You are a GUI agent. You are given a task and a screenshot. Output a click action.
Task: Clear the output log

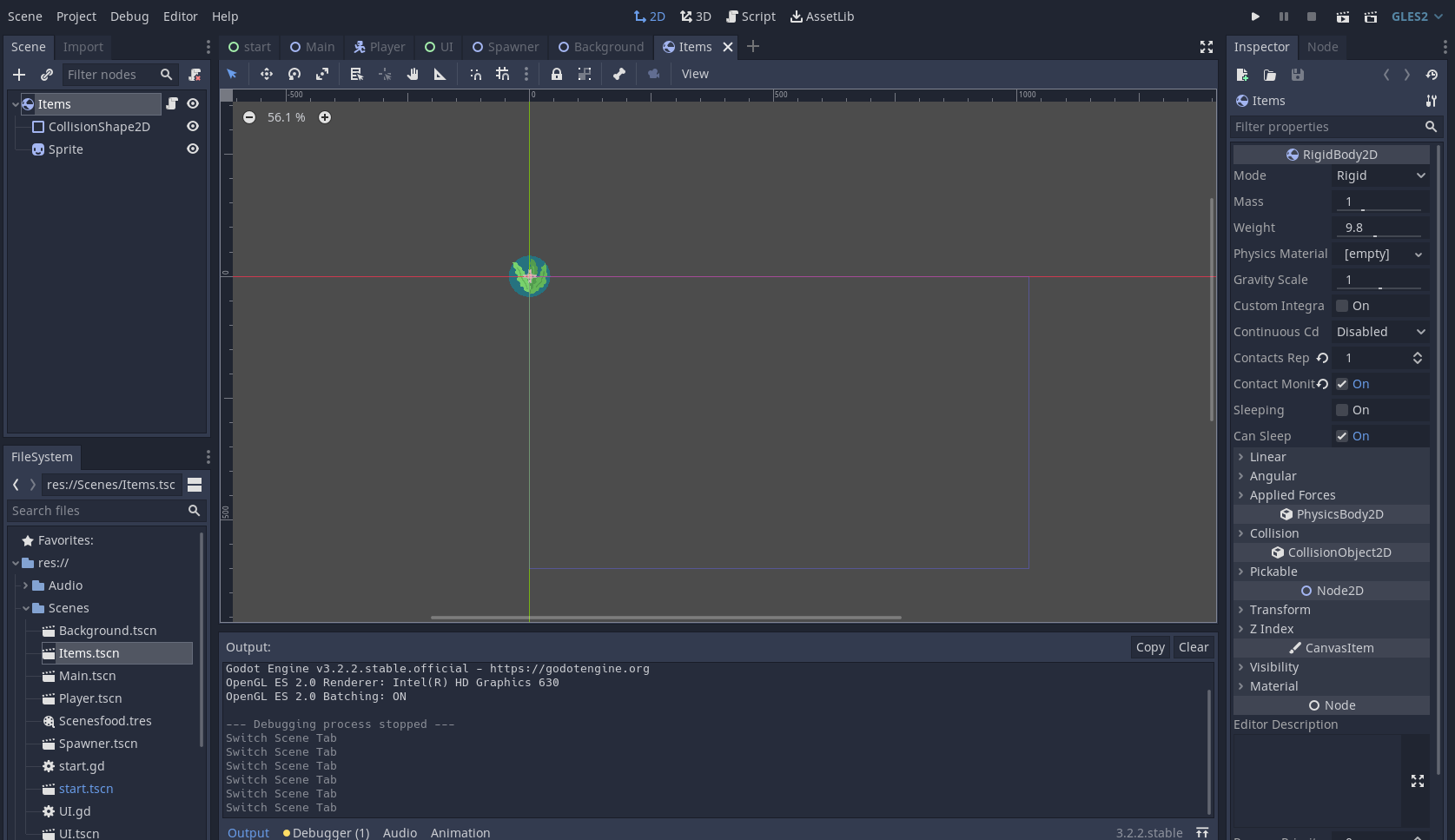[1194, 647]
